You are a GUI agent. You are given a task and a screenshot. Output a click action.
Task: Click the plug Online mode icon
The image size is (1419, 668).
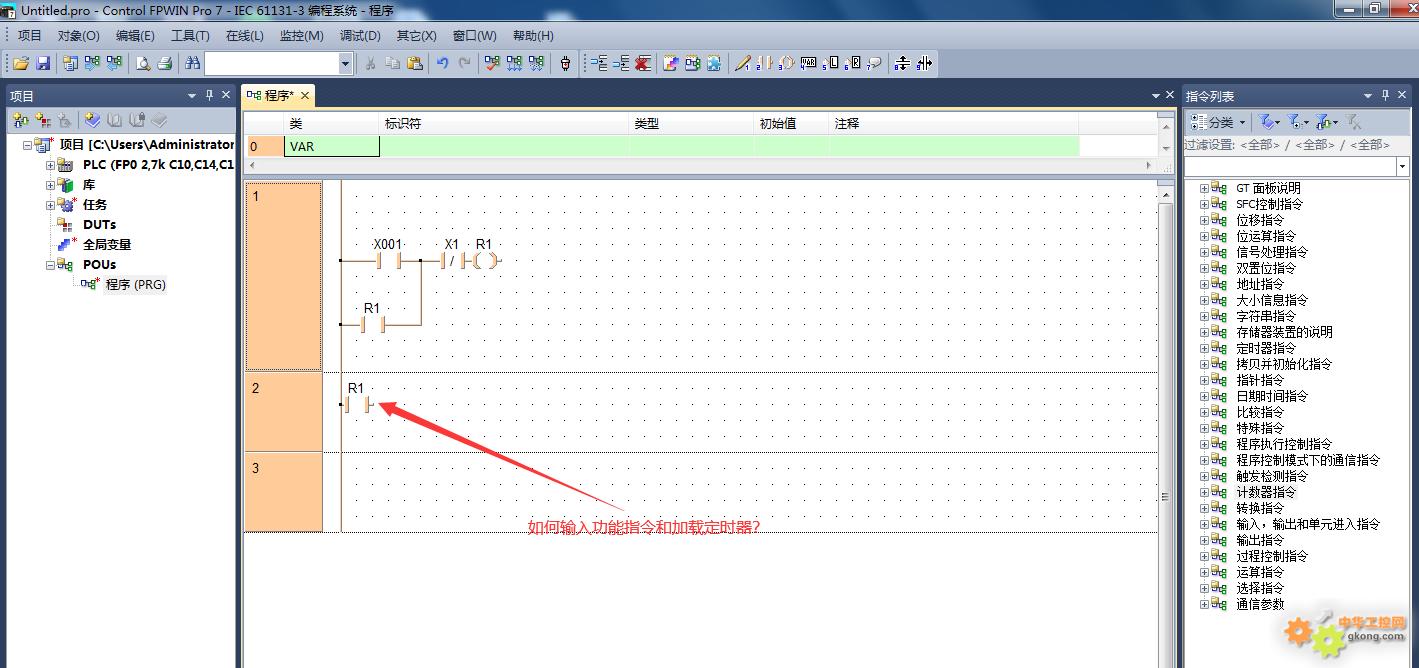565,63
